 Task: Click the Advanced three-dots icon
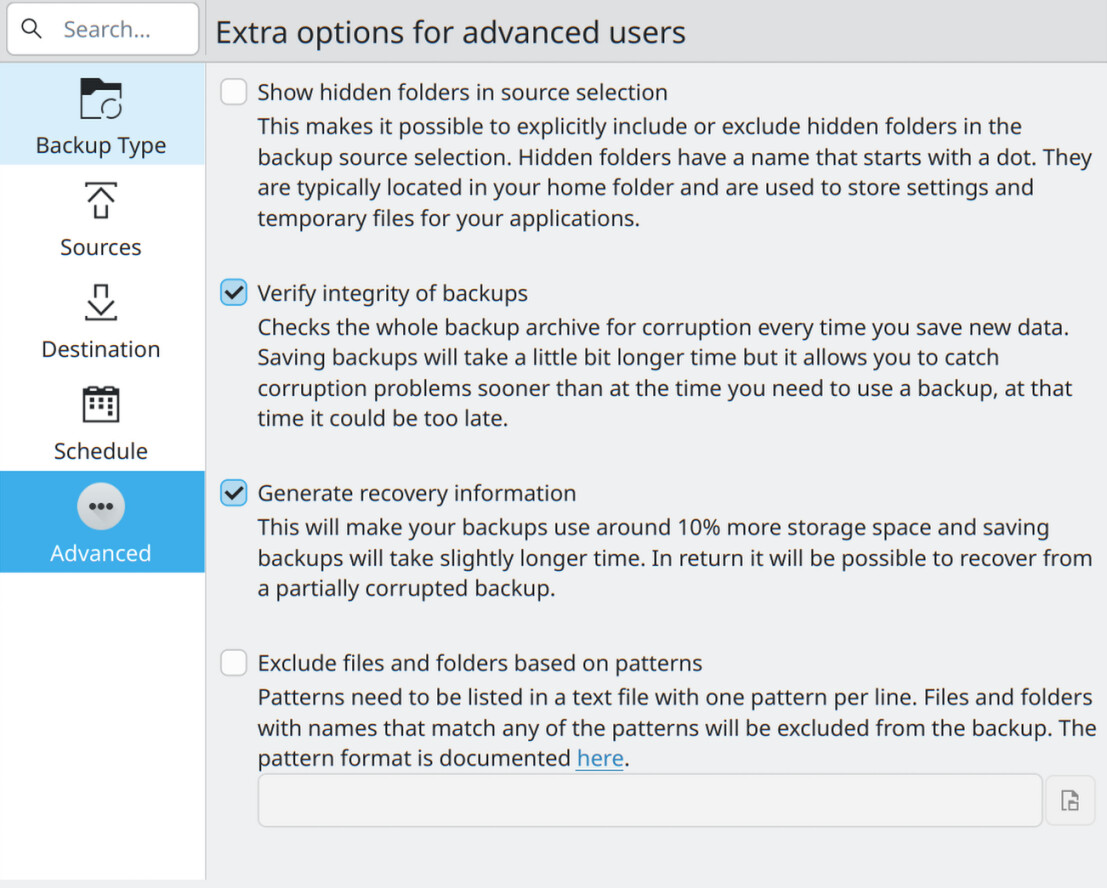tap(101, 507)
